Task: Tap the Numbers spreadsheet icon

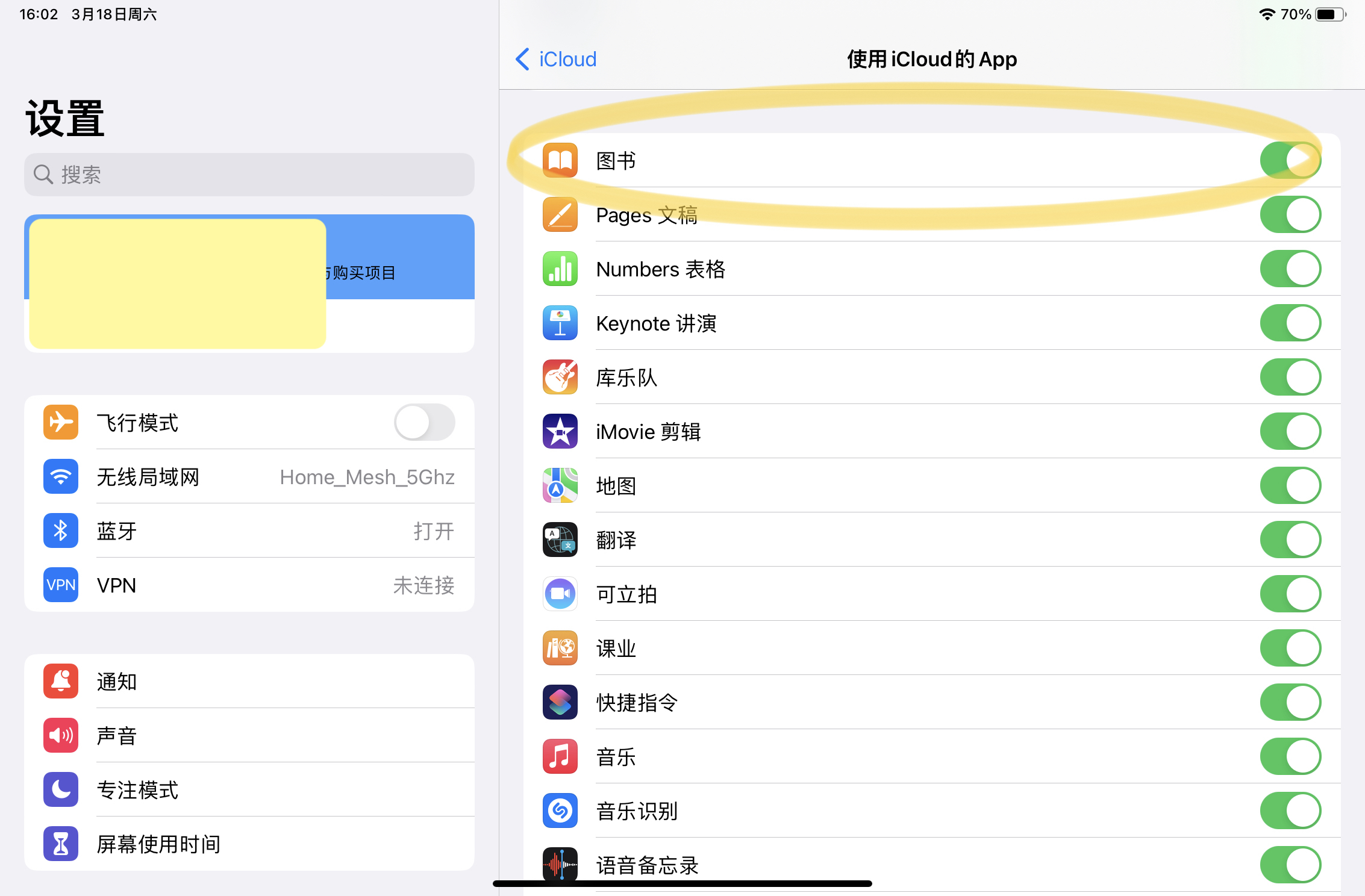Action: 560,269
